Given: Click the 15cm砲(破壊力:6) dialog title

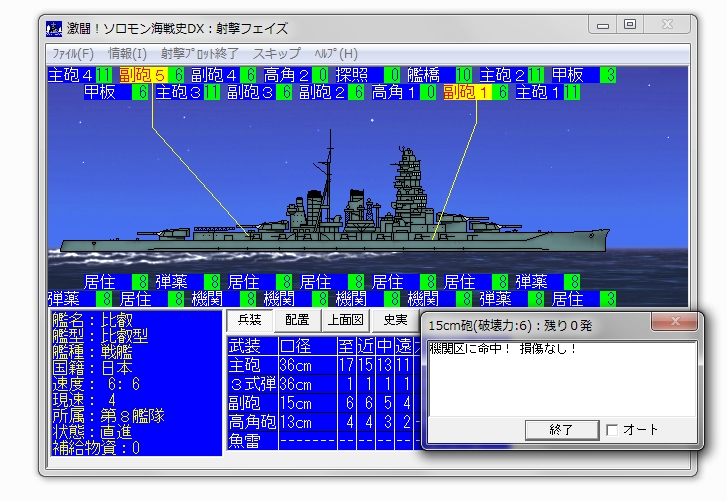Looking at the screenshot, I should tap(510, 325).
